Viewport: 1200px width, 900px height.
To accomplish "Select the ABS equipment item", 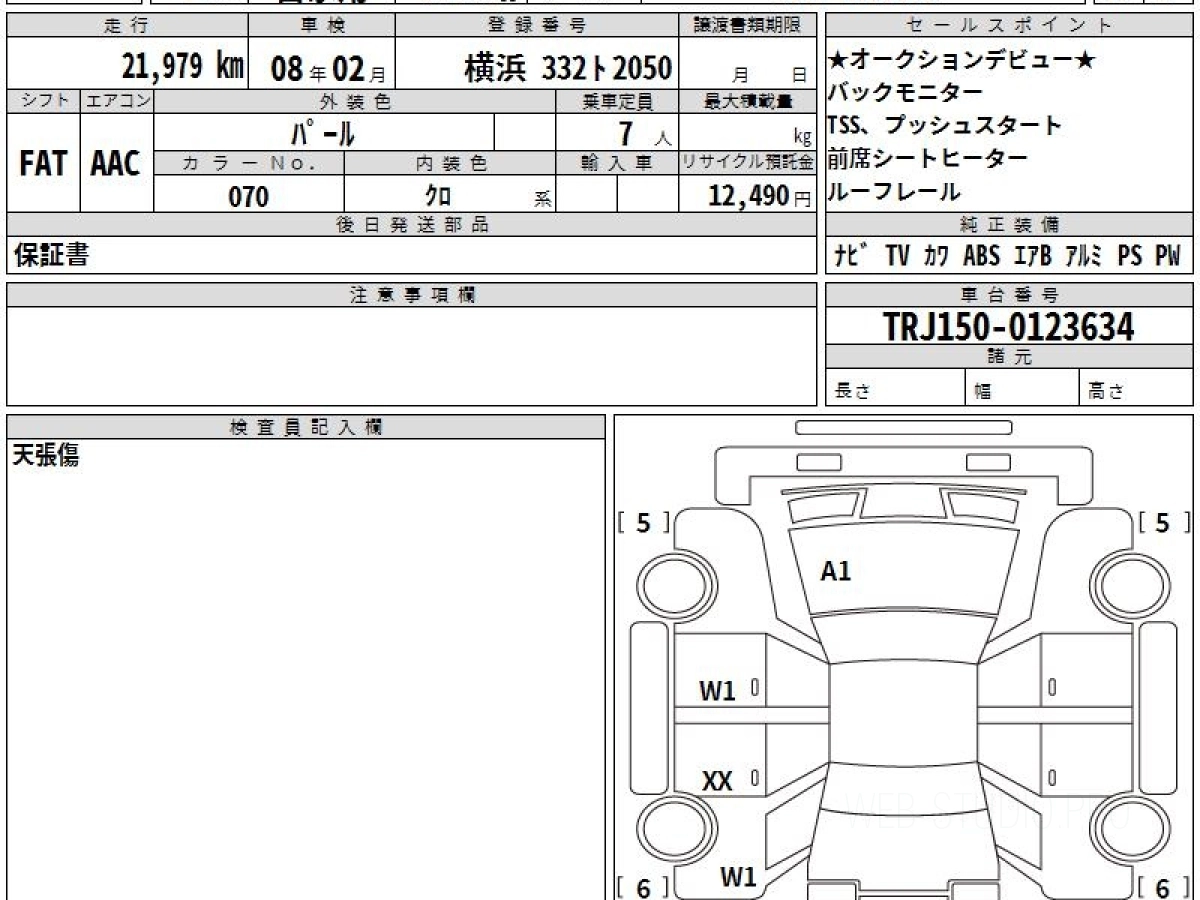I will tap(982, 257).
